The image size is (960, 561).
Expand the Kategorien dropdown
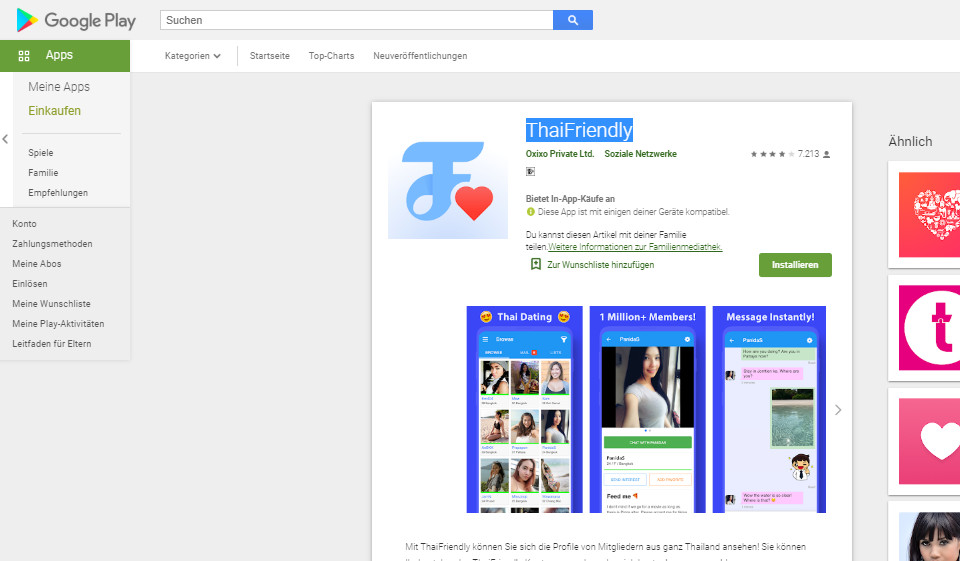[x=193, y=56]
